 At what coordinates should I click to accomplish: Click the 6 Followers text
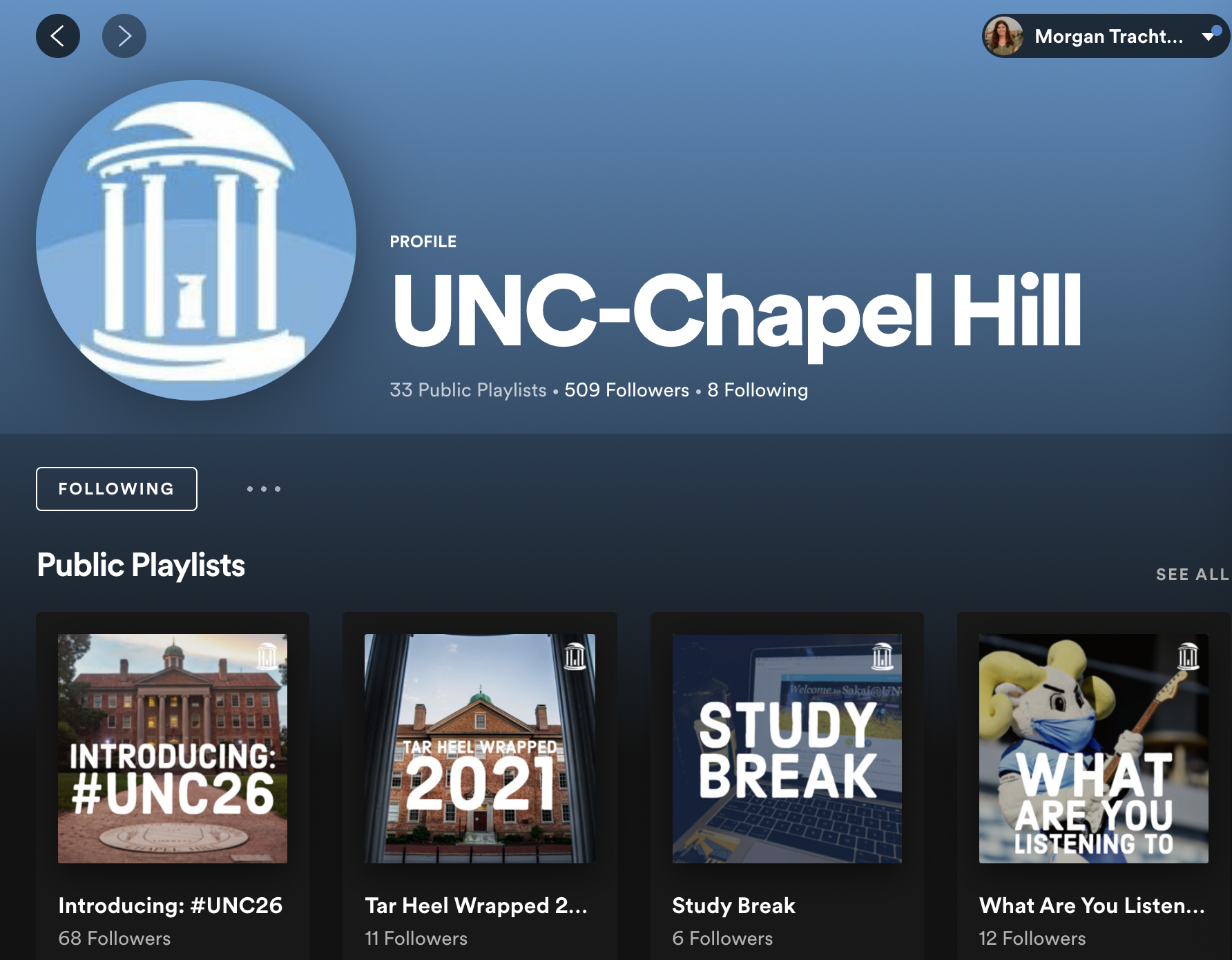click(x=722, y=939)
